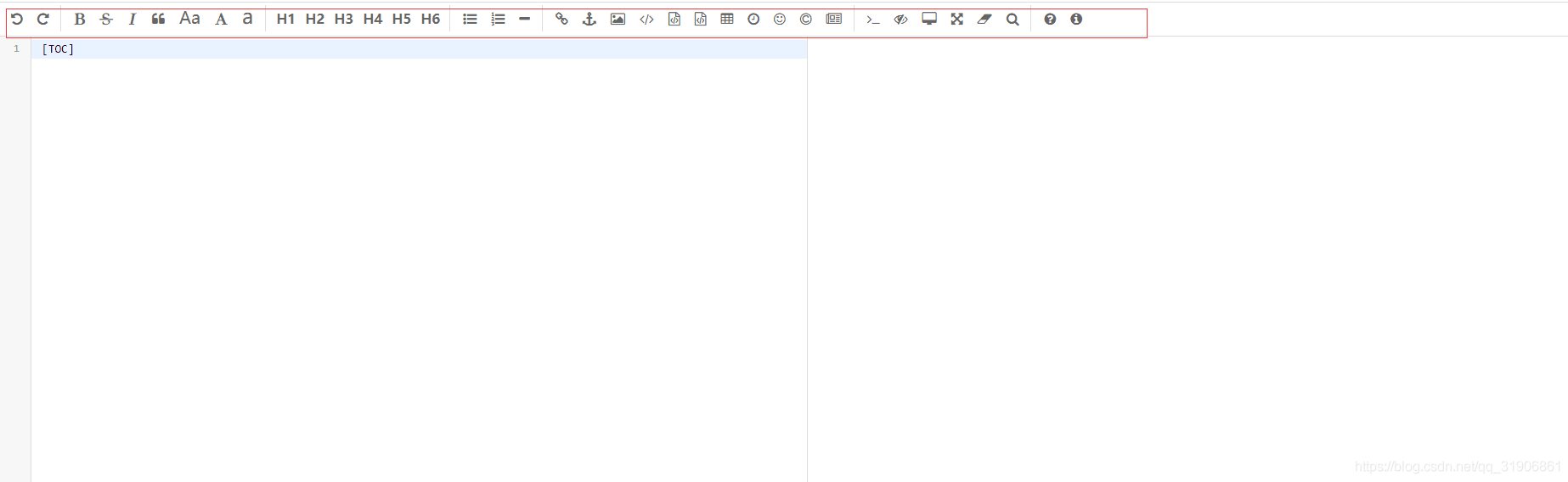Open the about info icon
The height and width of the screenshot is (482, 1568).
coord(1076,19)
